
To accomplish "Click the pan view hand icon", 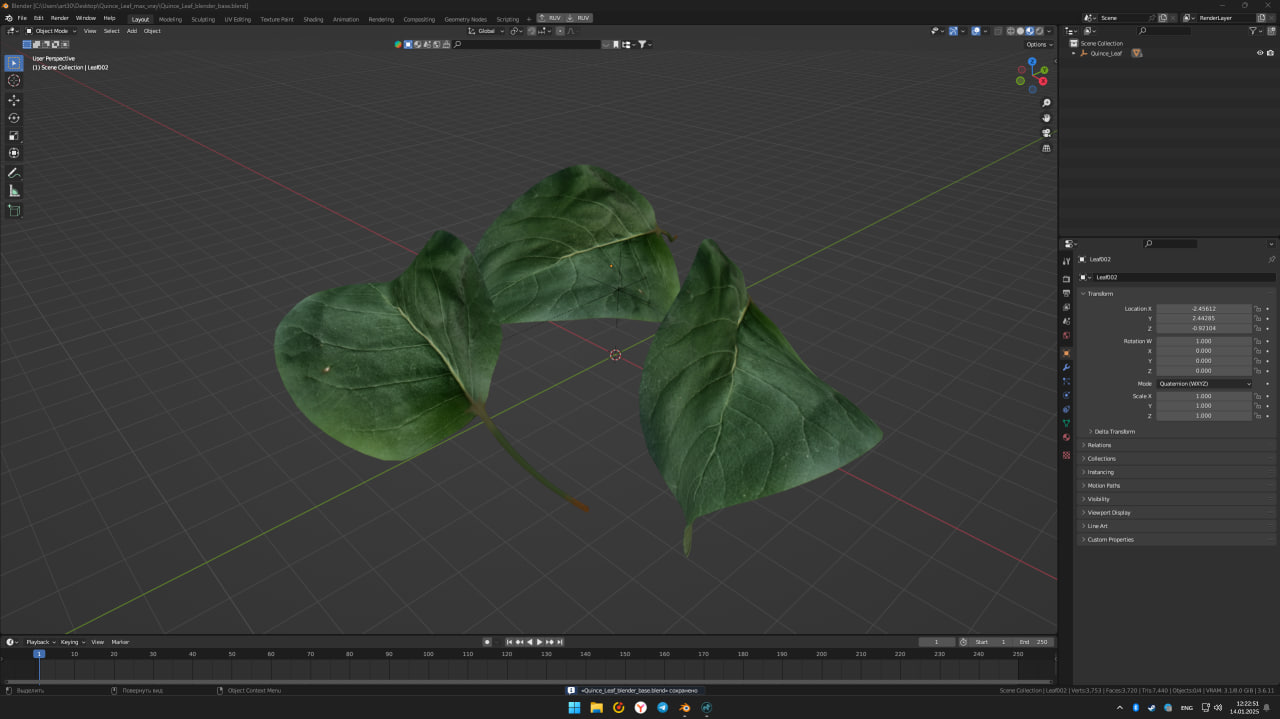I will [x=1046, y=118].
